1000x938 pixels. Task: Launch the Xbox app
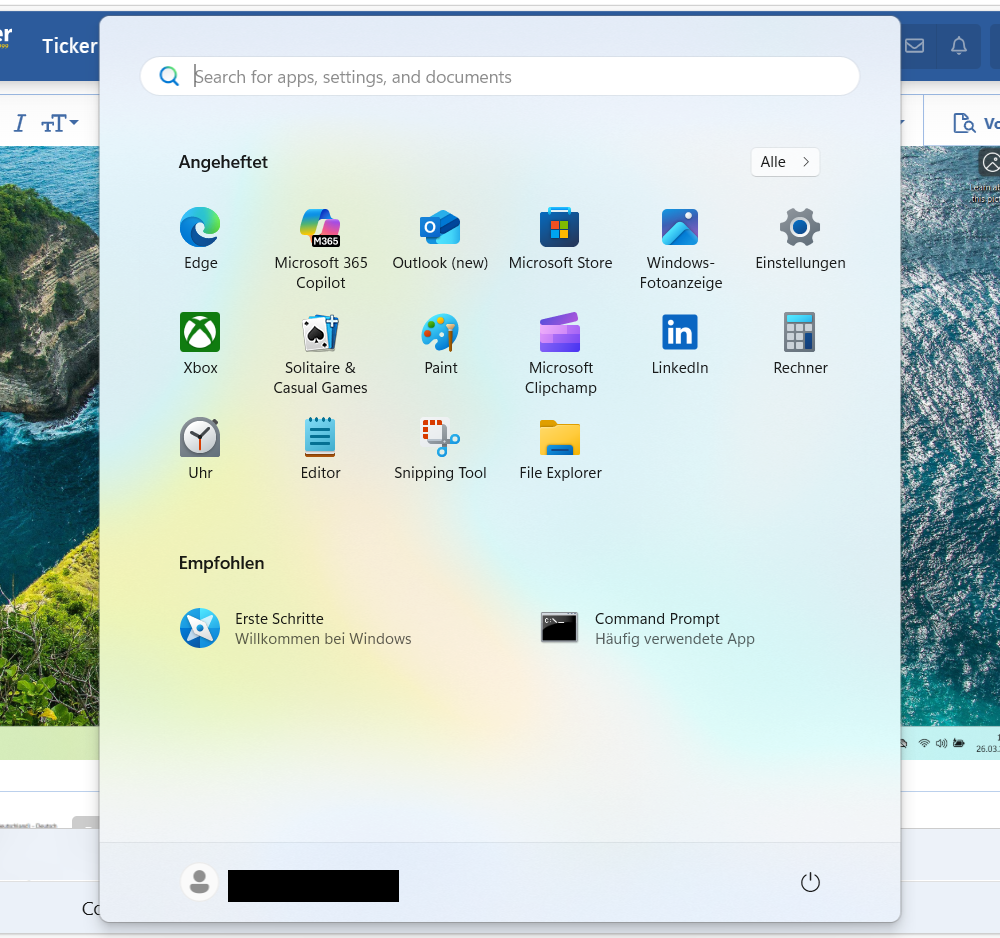click(x=200, y=344)
